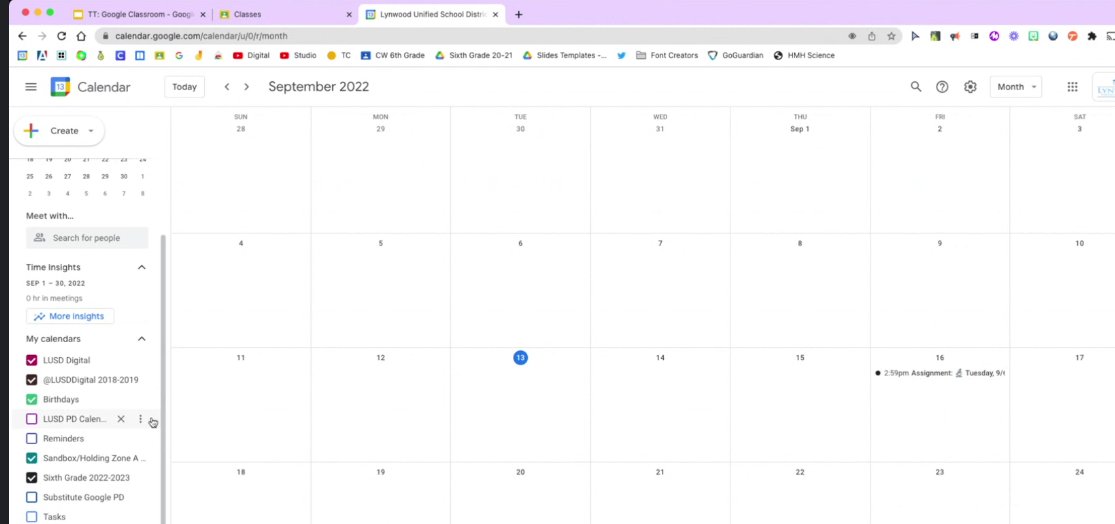The image size is (1115, 524).
Task: Open the Google apps grid
Action: click(1072, 87)
